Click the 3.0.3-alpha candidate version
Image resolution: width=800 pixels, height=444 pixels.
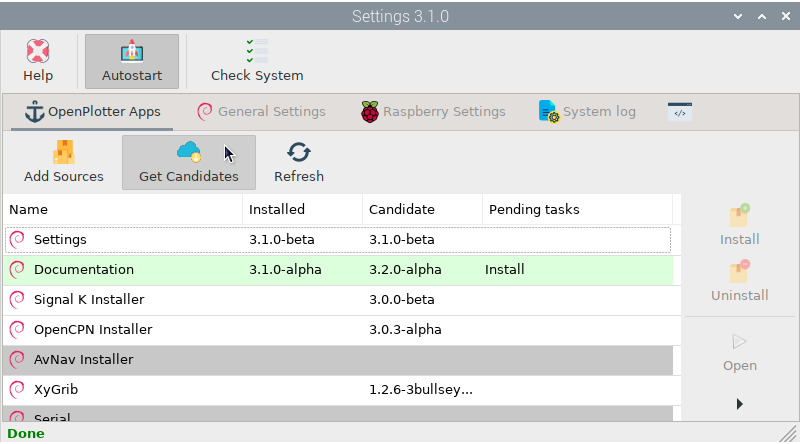pos(405,330)
